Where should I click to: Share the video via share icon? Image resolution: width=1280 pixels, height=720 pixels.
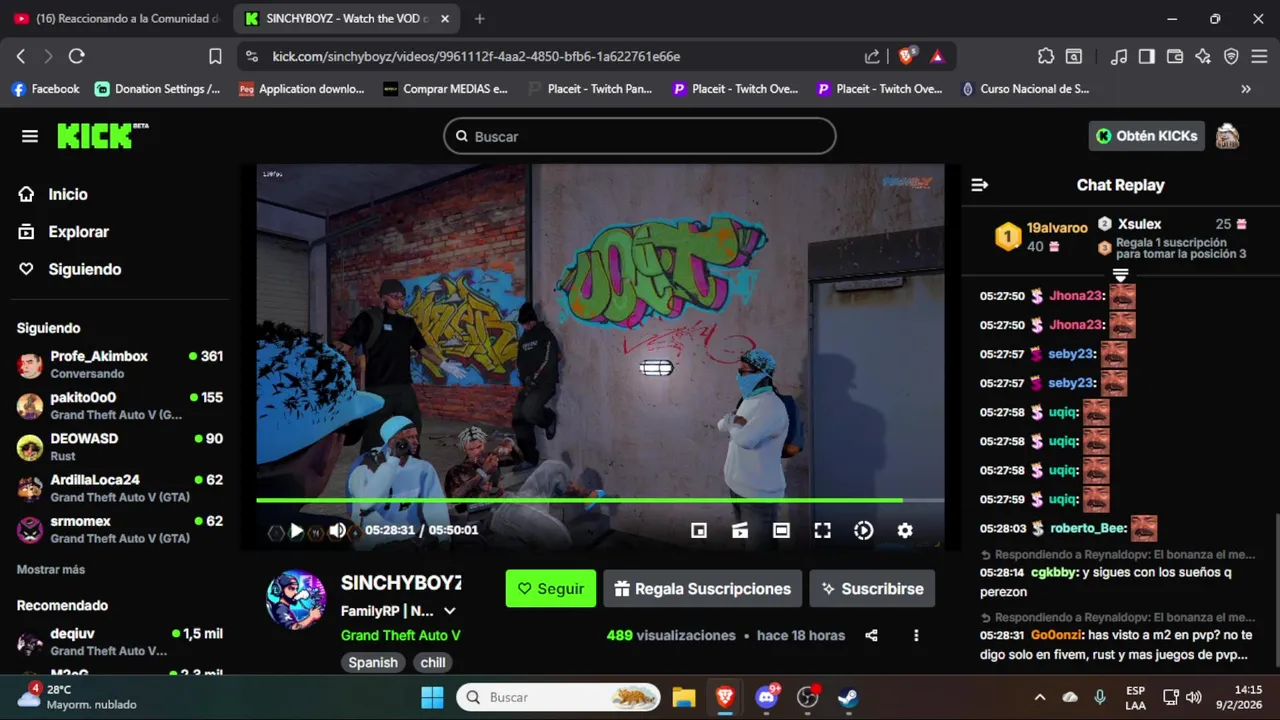(x=871, y=635)
